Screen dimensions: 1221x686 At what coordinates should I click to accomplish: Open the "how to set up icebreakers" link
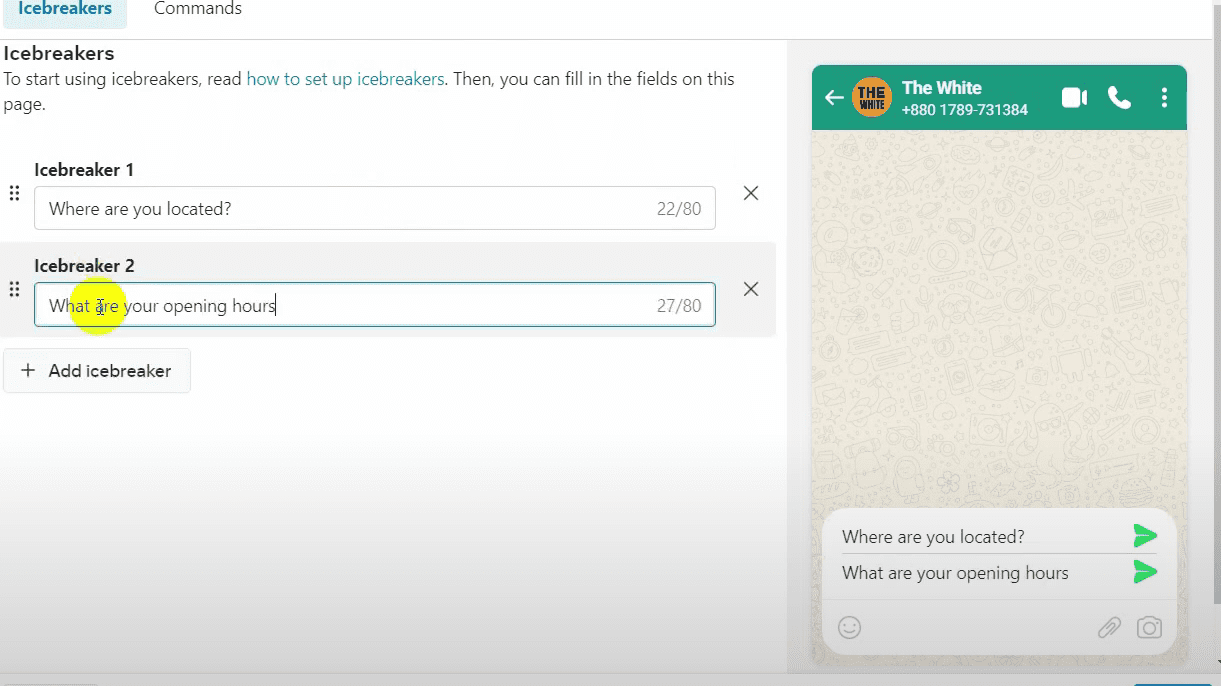(x=345, y=79)
